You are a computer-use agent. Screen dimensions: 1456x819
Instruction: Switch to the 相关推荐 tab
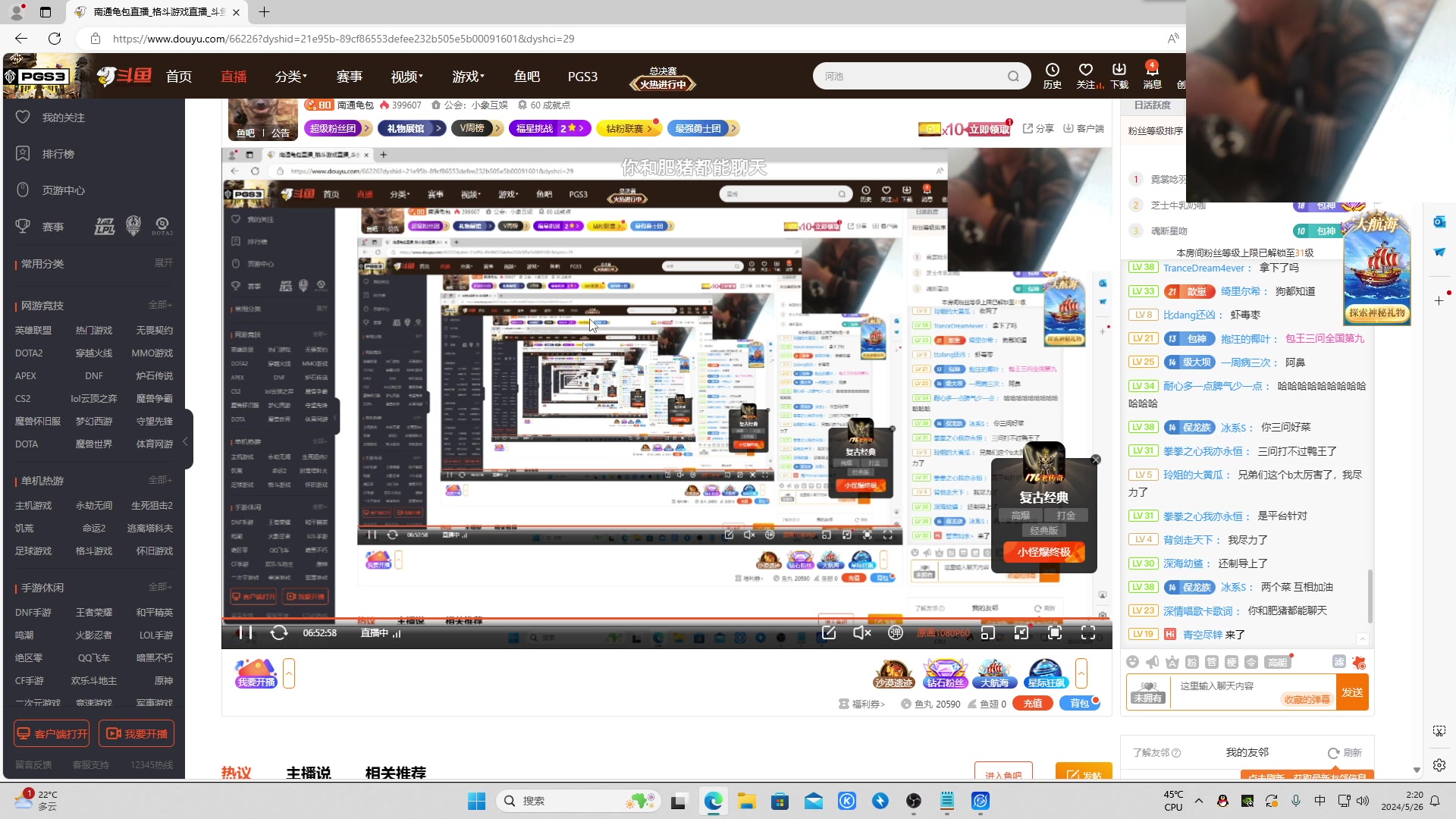tap(396, 773)
